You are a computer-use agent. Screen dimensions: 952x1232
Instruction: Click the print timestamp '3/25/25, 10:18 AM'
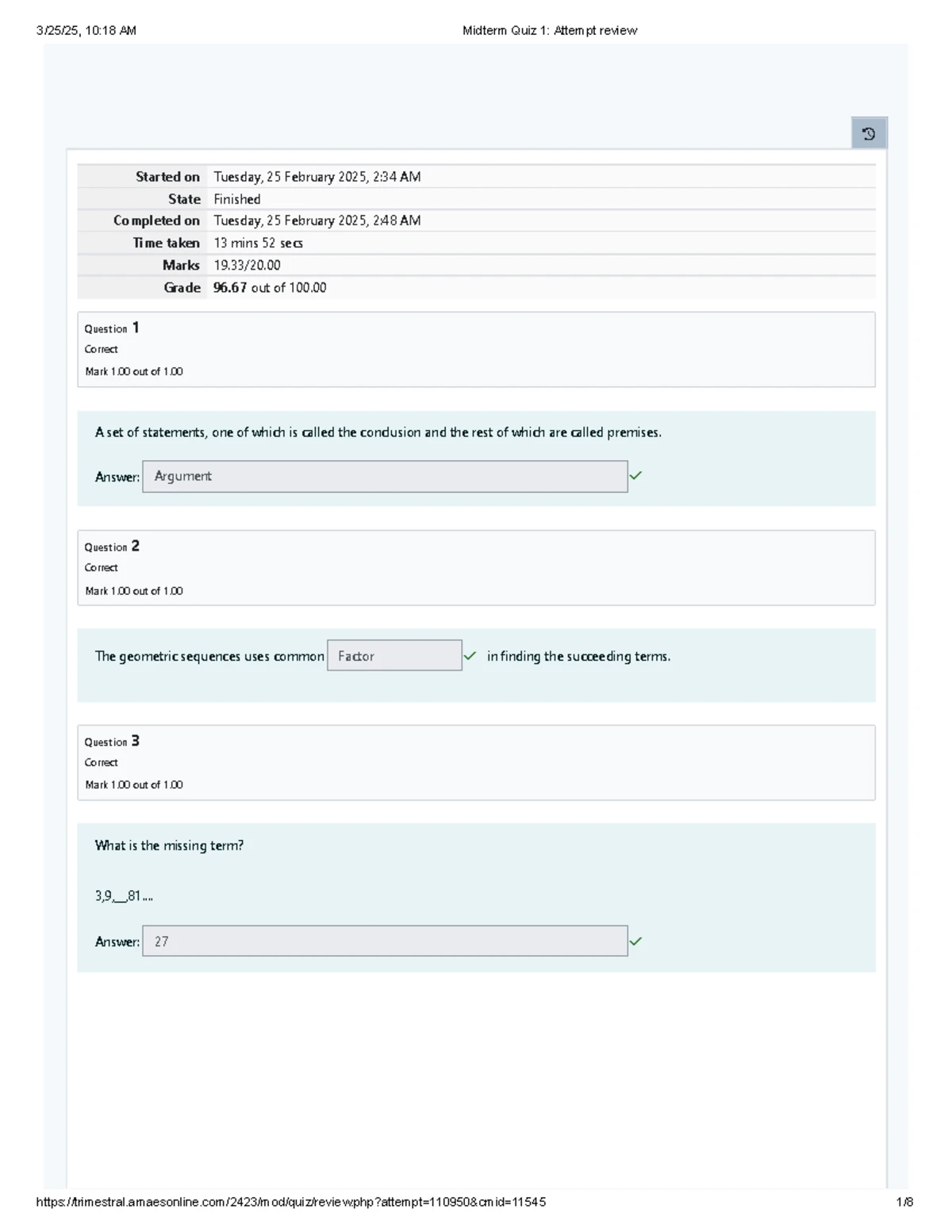[86, 31]
